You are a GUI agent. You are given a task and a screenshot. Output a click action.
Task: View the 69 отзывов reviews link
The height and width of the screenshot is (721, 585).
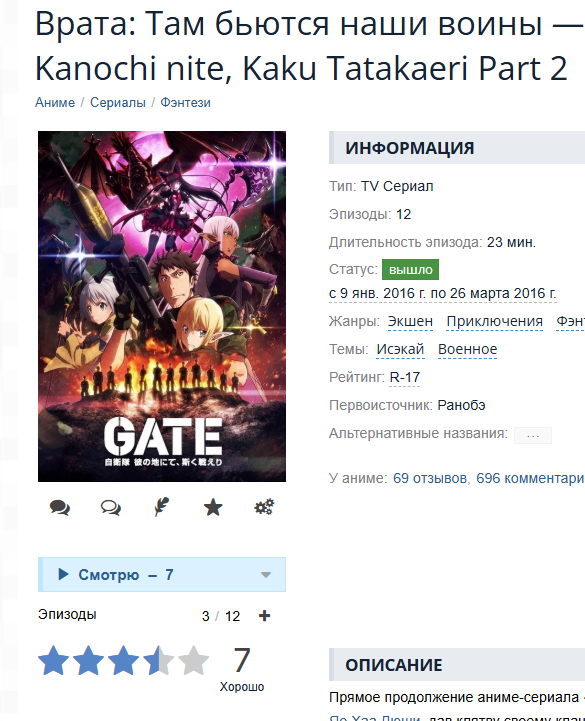[x=430, y=478]
